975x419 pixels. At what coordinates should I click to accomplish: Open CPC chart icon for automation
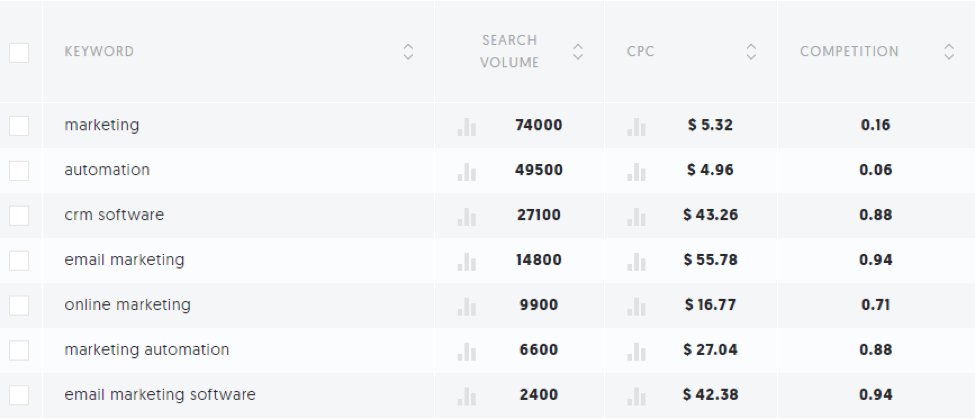point(636,171)
